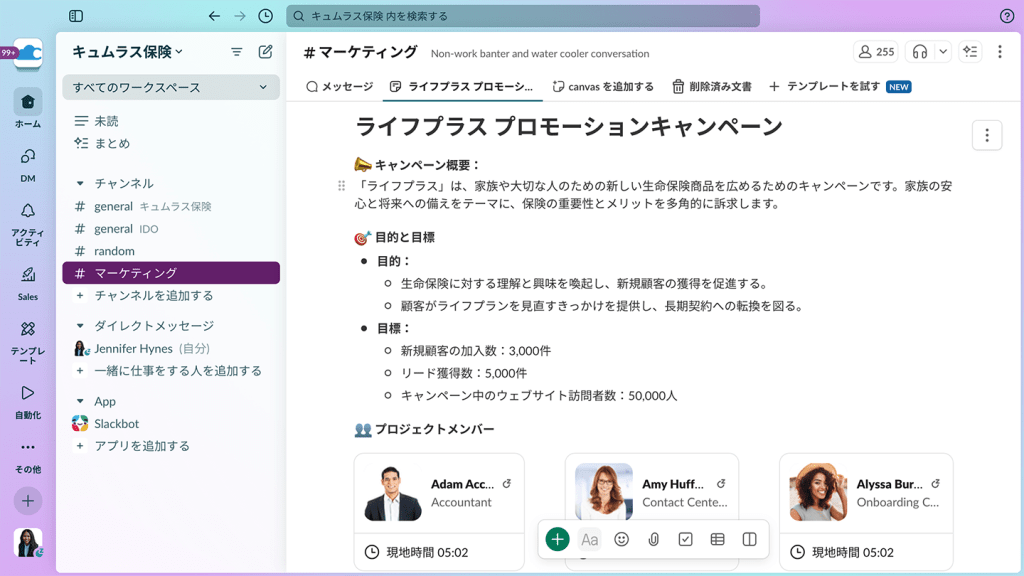The width and height of the screenshot is (1024, 576).
Task: Start a huddle with headphones icon
Action: point(920,52)
